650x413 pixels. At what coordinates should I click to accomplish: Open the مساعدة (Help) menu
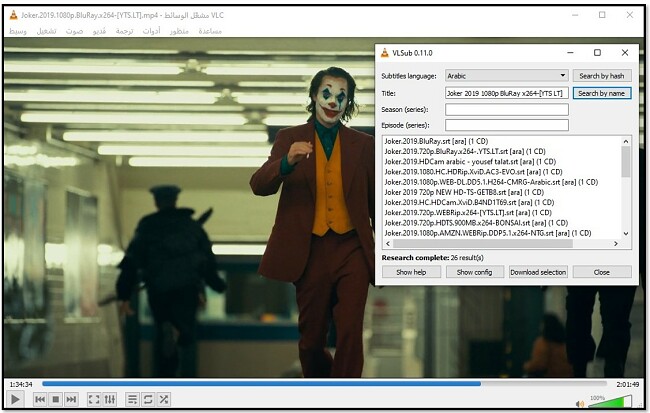(x=210, y=31)
